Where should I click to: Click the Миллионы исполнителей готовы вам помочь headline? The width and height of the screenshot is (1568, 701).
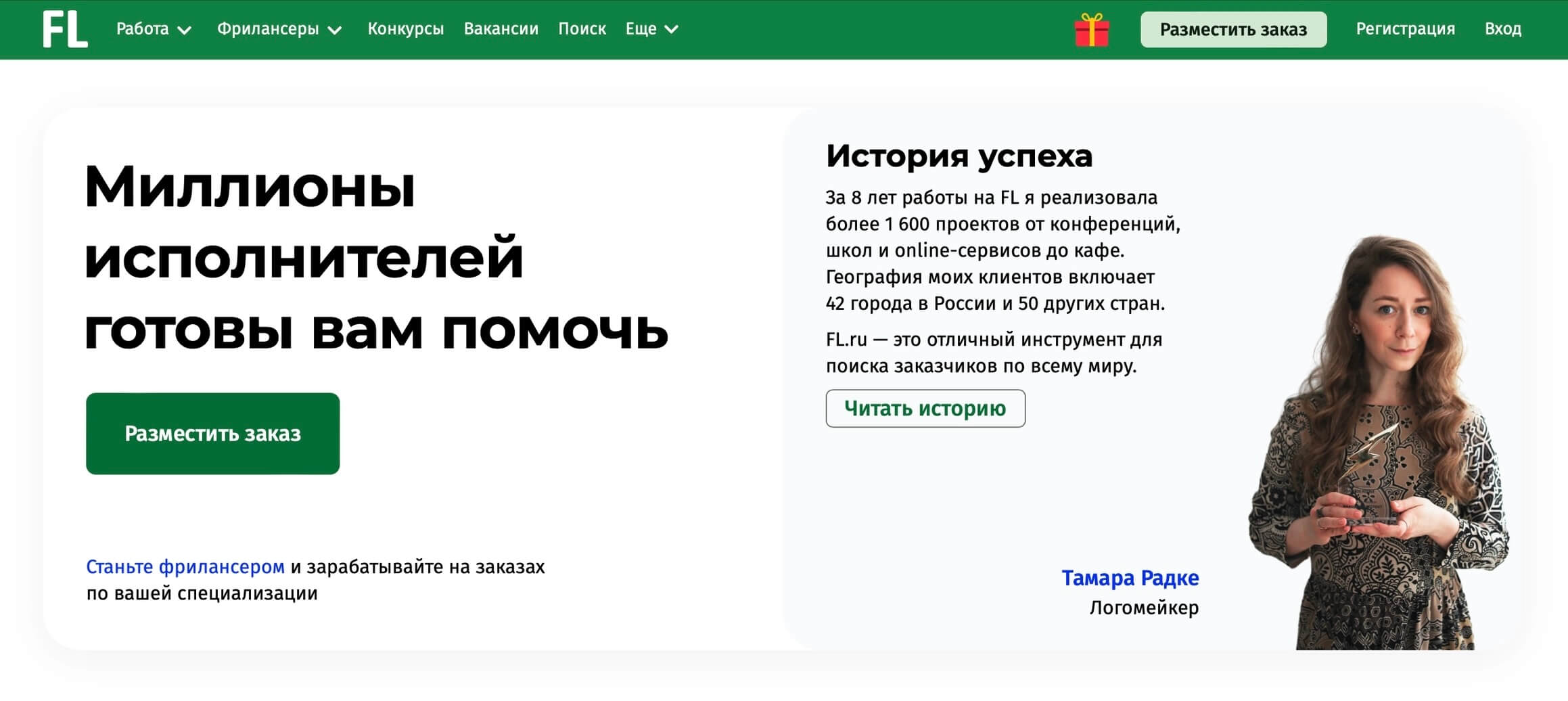pyautogui.click(x=377, y=258)
